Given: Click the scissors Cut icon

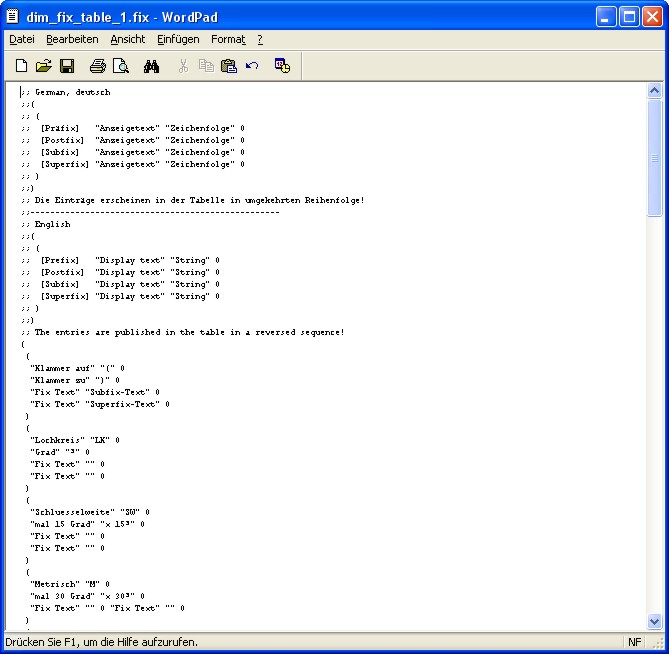Looking at the screenshot, I should [183, 66].
